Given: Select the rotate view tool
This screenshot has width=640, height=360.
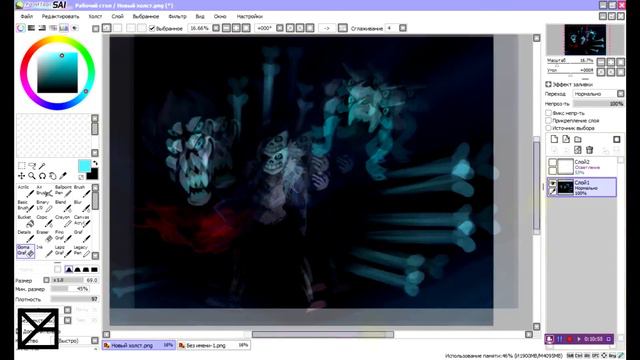Looking at the screenshot, I should pyautogui.click(x=42, y=176).
